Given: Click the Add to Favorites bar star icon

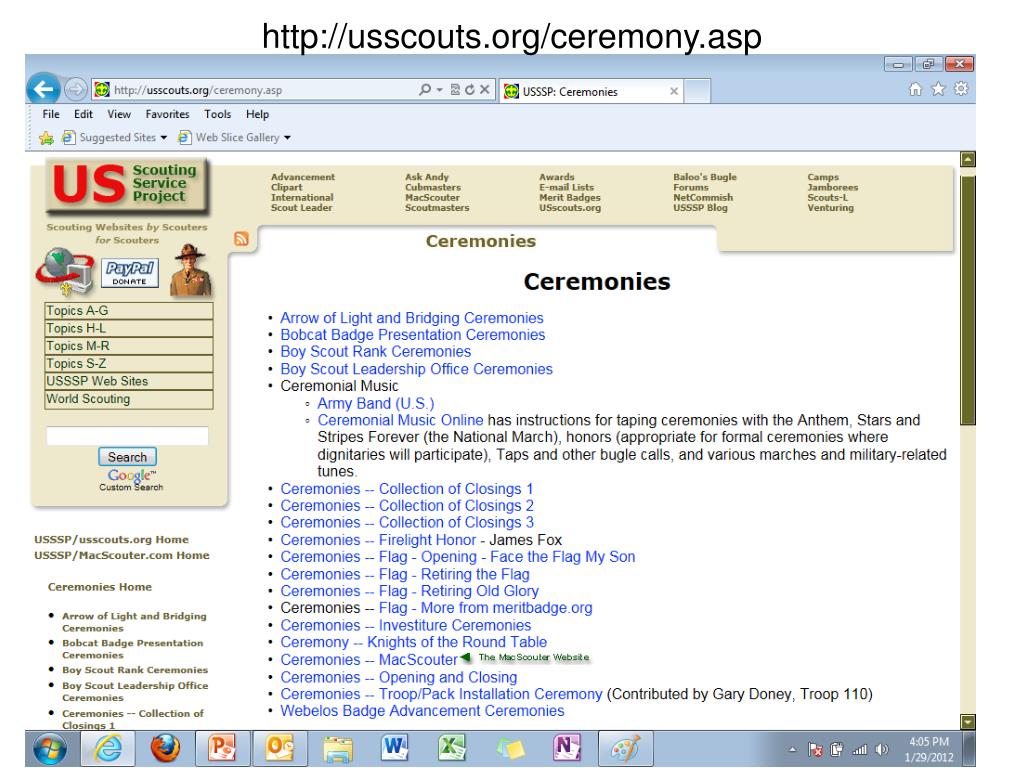Looking at the screenshot, I should click(46, 138).
